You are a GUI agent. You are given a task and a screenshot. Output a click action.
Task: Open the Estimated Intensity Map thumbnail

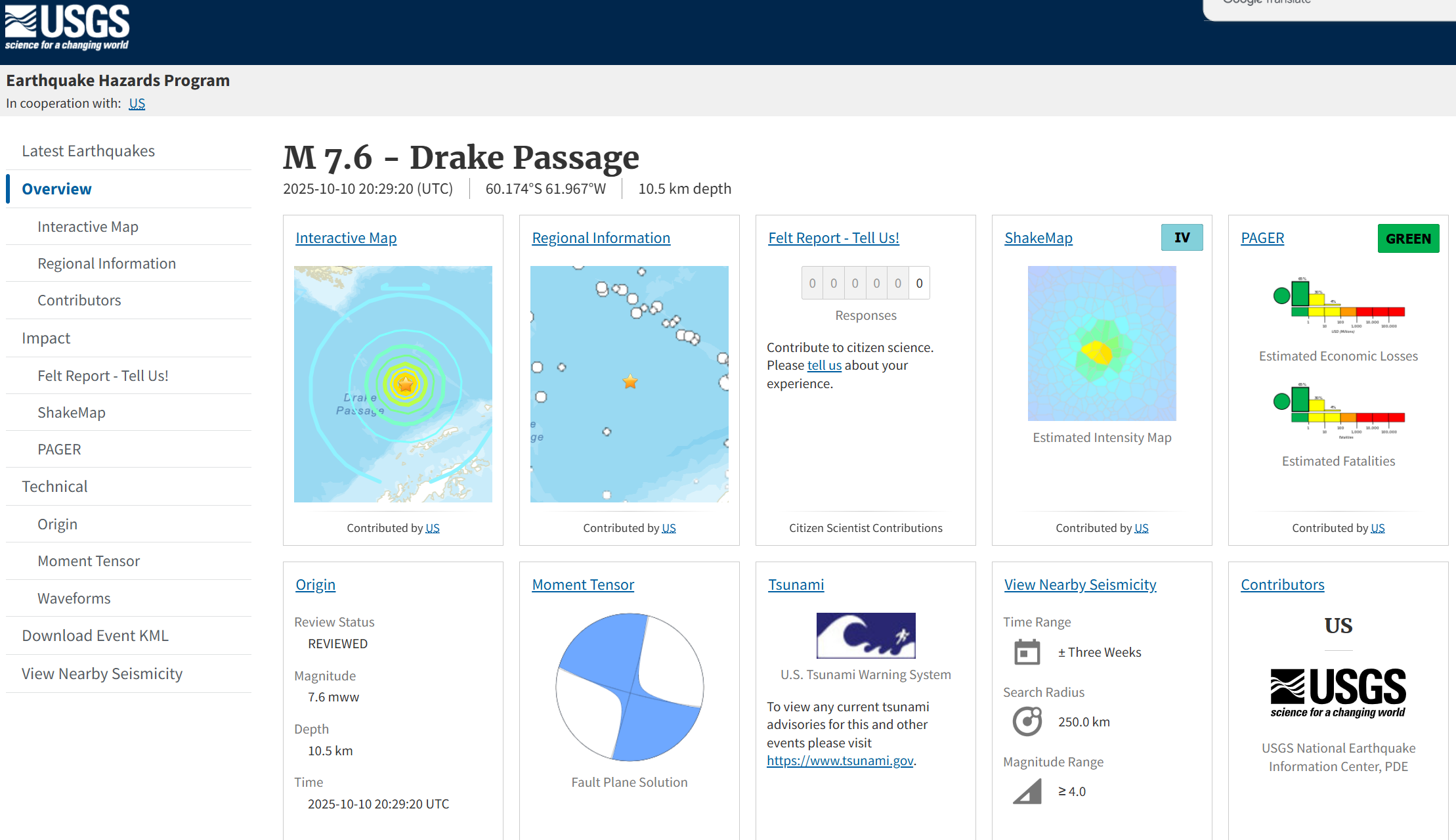point(1102,343)
